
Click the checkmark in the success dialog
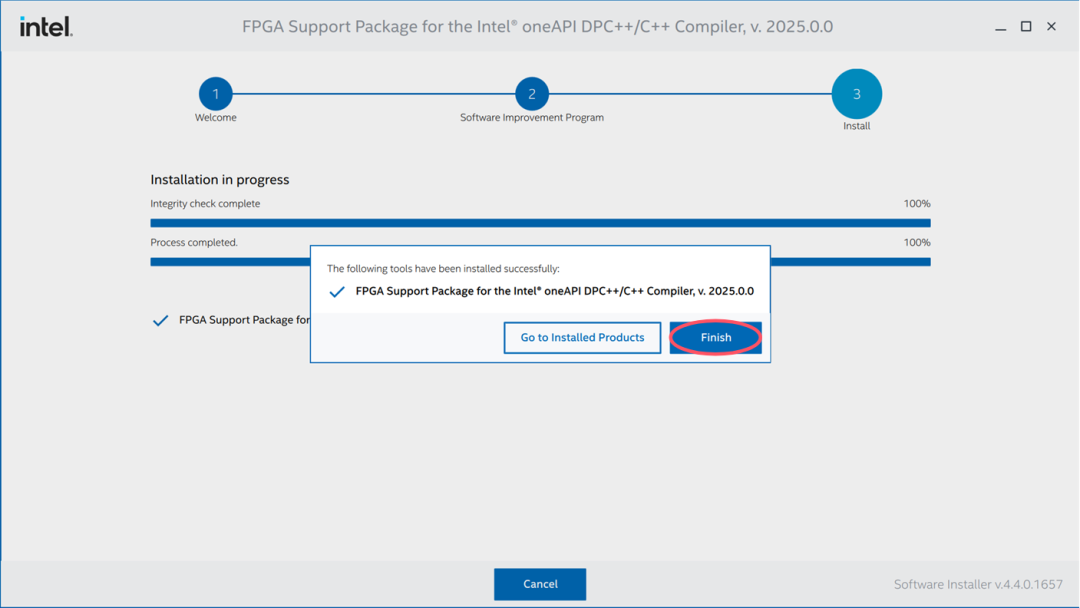[x=337, y=292]
